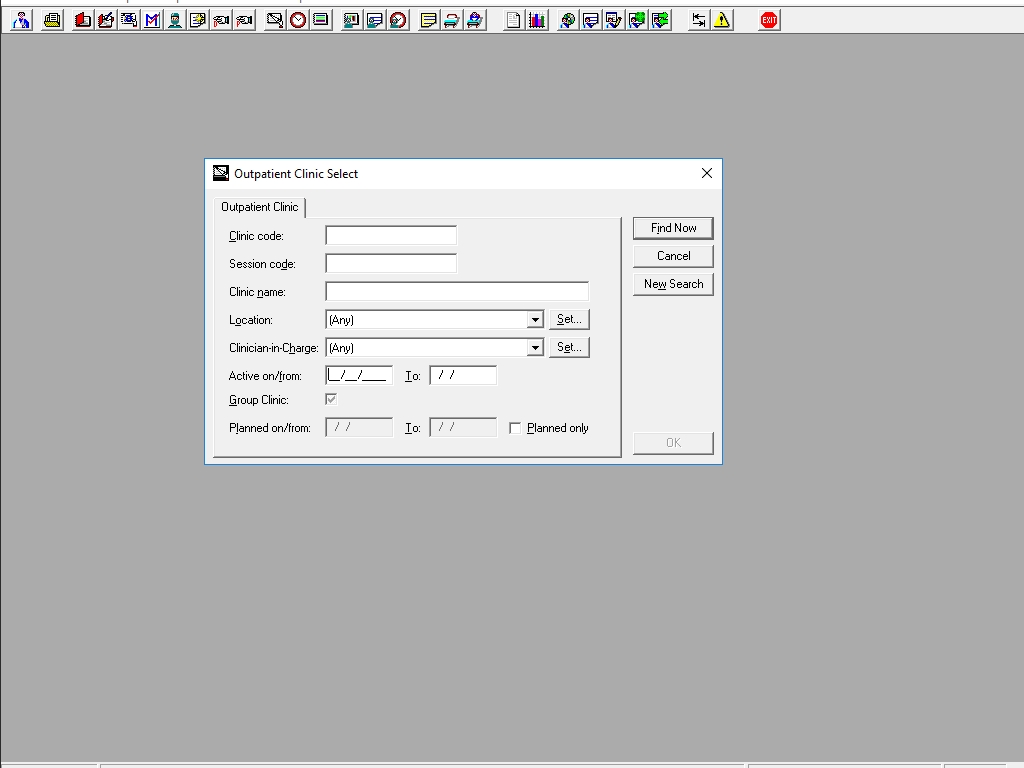Click the patient in bed icon
1024x768 pixels.
(475, 20)
